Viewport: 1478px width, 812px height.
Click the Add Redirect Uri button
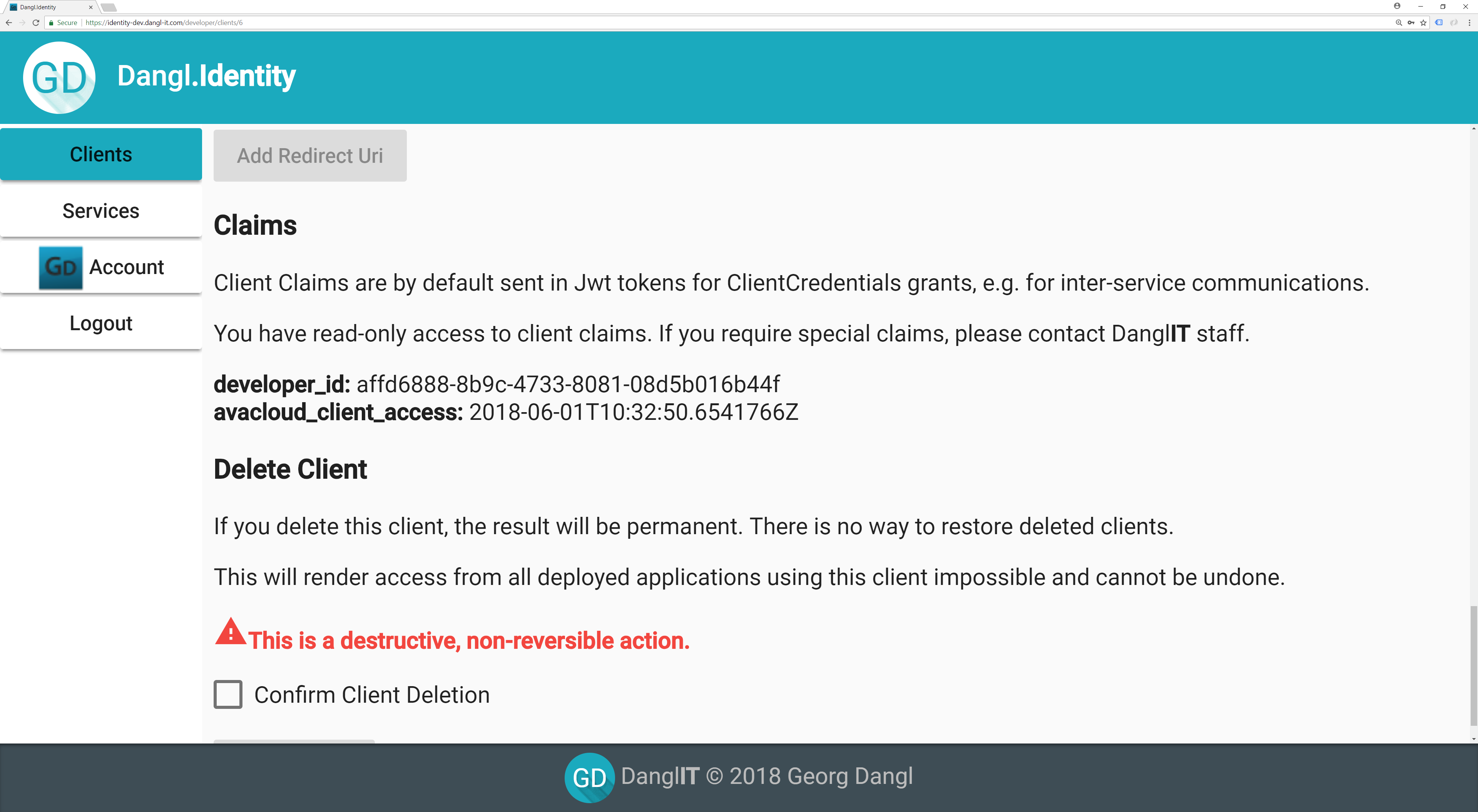click(310, 155)
